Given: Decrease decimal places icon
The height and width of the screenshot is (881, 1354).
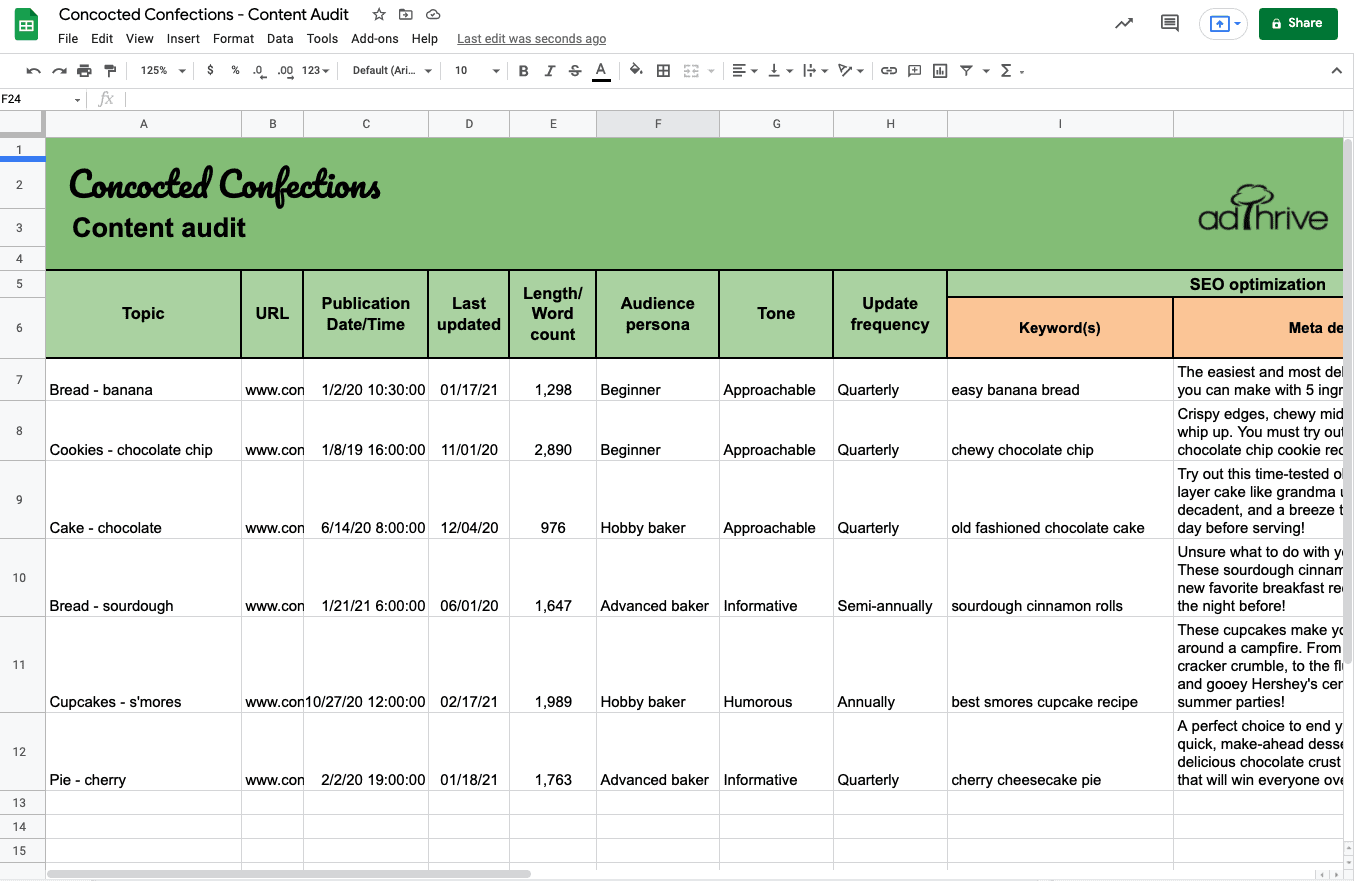Looking at the screenshot, I should click(259, 71).
